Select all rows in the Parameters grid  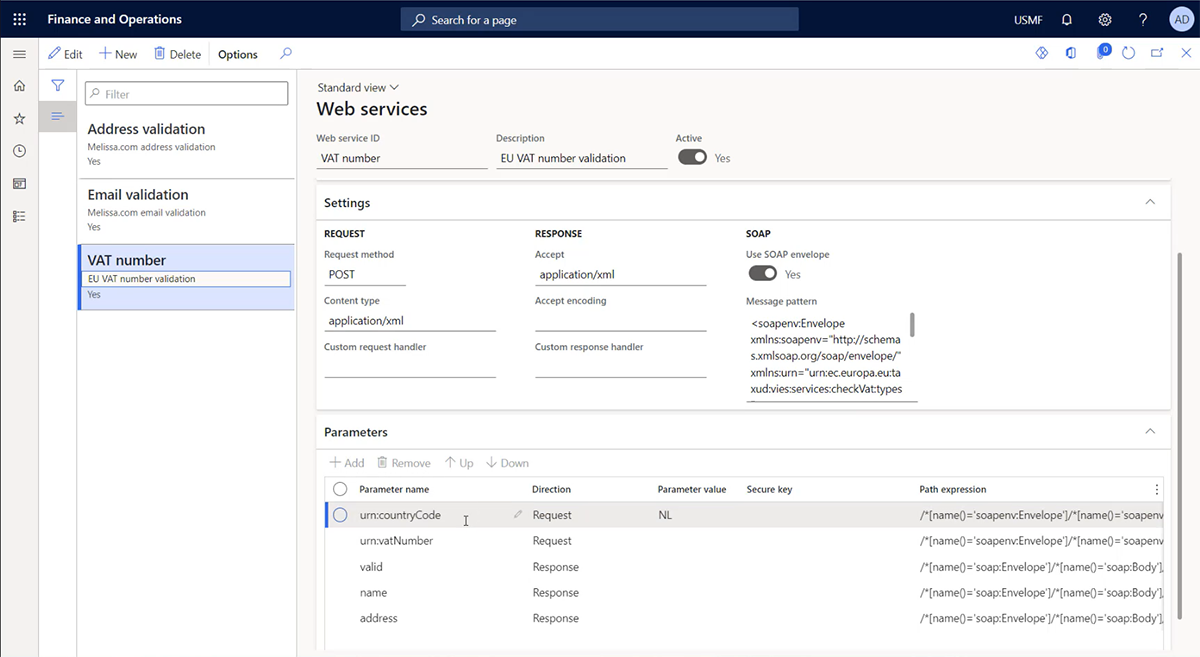[x=340, y=489]
